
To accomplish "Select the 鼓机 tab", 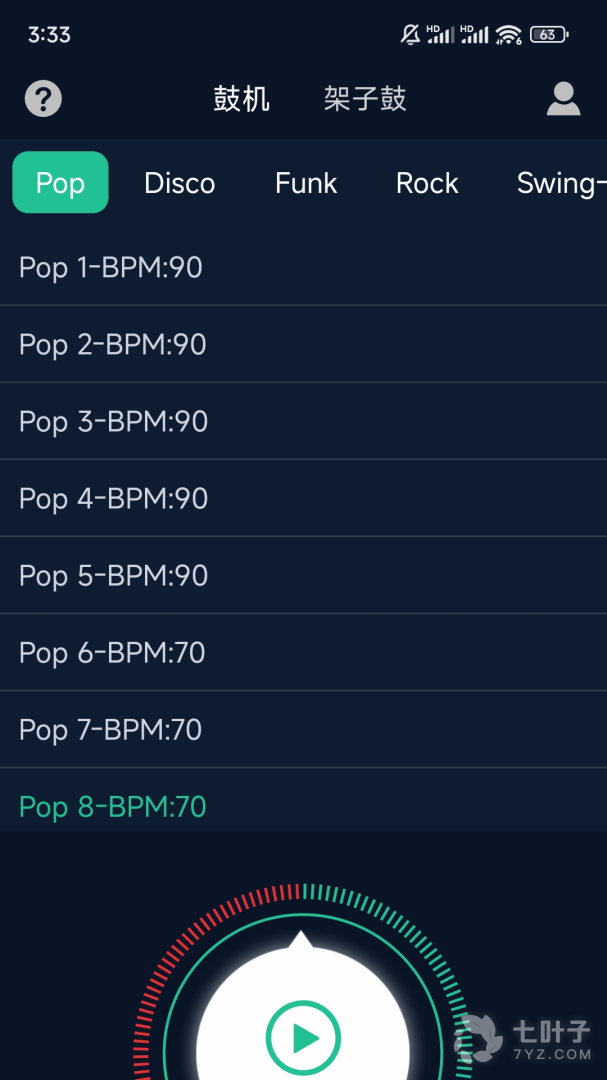I will (x=241, y=98).
